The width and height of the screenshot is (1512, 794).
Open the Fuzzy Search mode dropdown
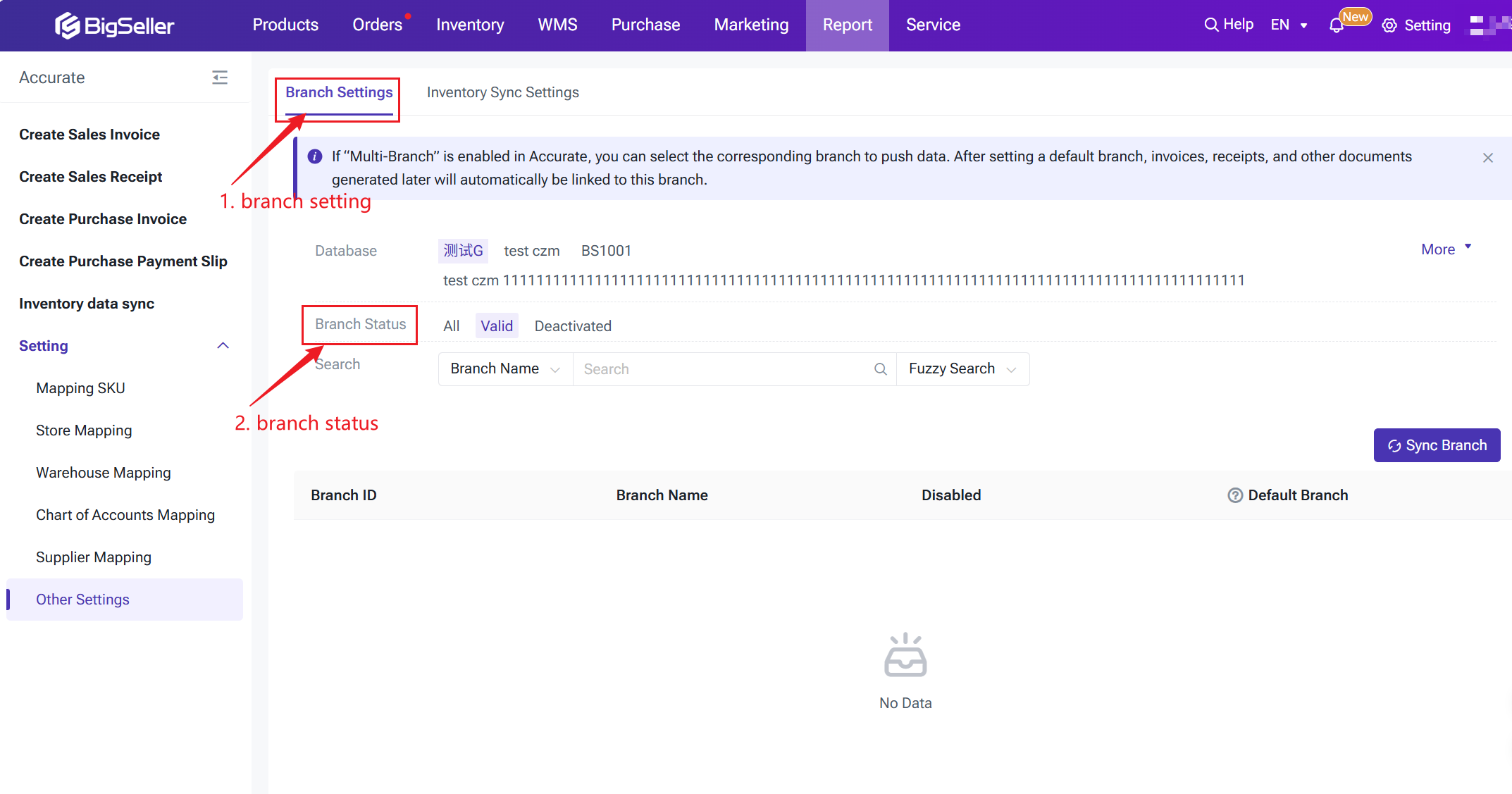tap(962, 369)
